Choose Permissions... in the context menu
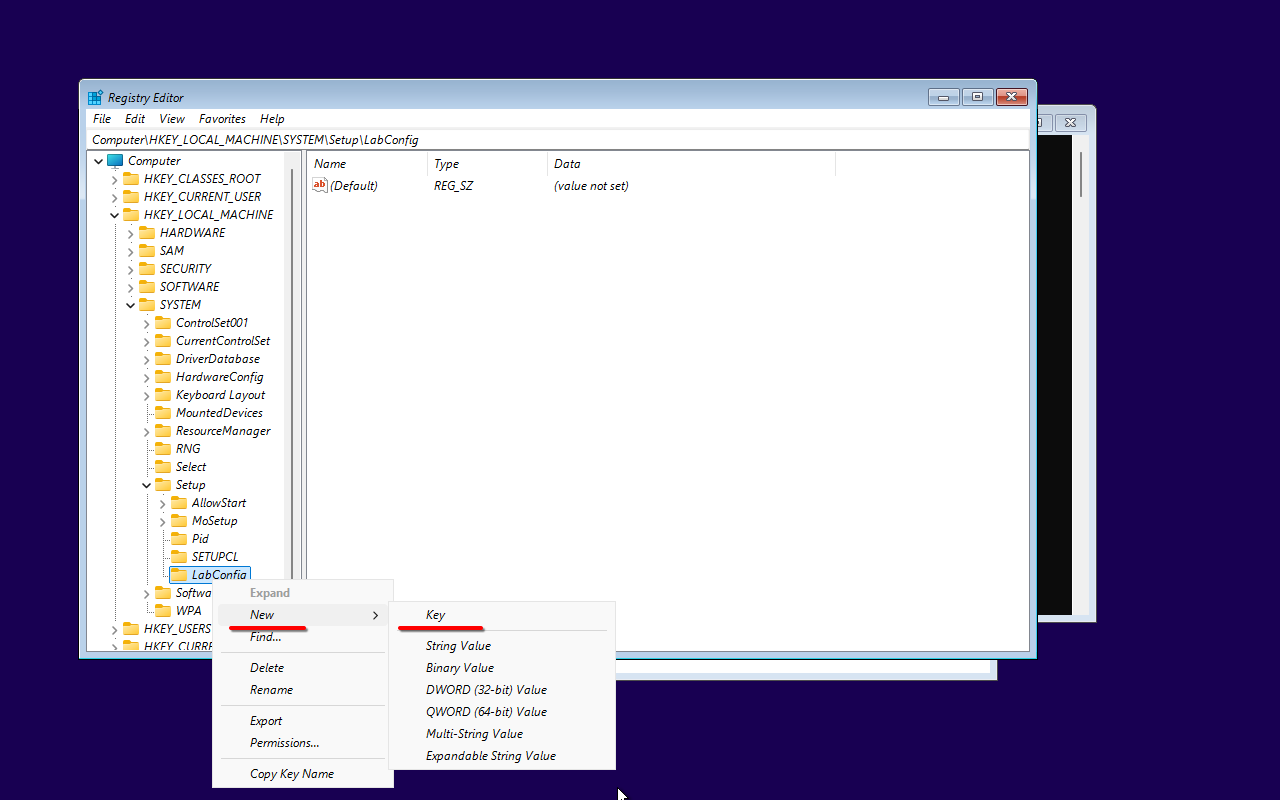 pos(303,743)
